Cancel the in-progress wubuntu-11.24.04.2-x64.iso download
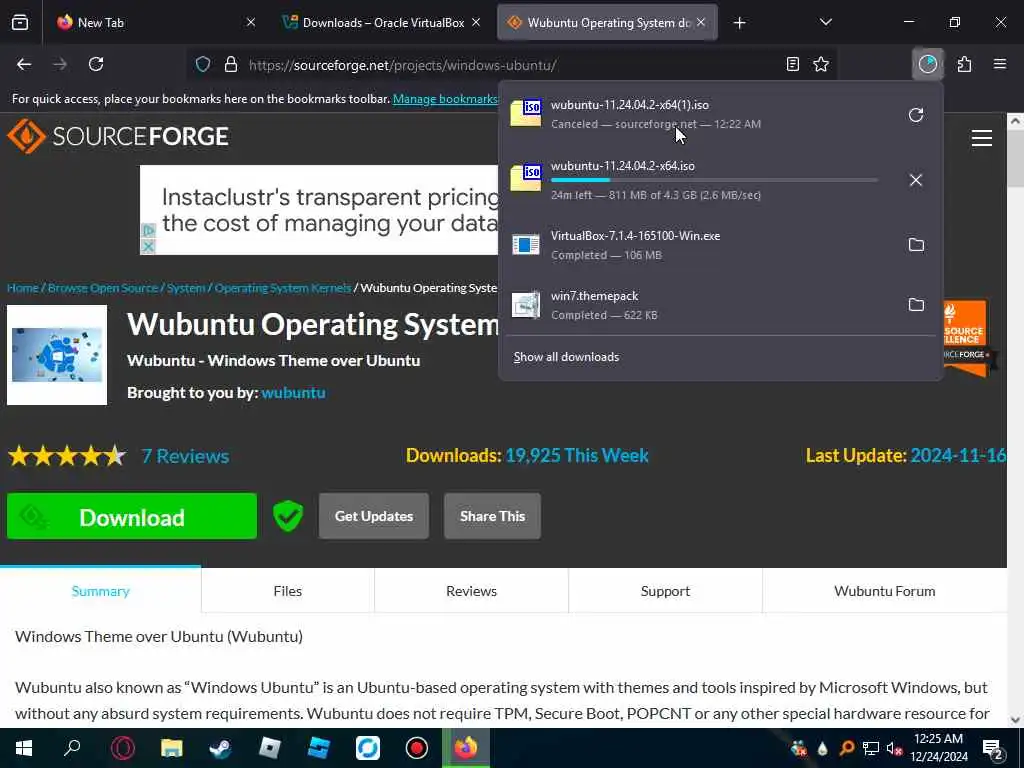This screenshot has height=768, width=1024. 916,180
